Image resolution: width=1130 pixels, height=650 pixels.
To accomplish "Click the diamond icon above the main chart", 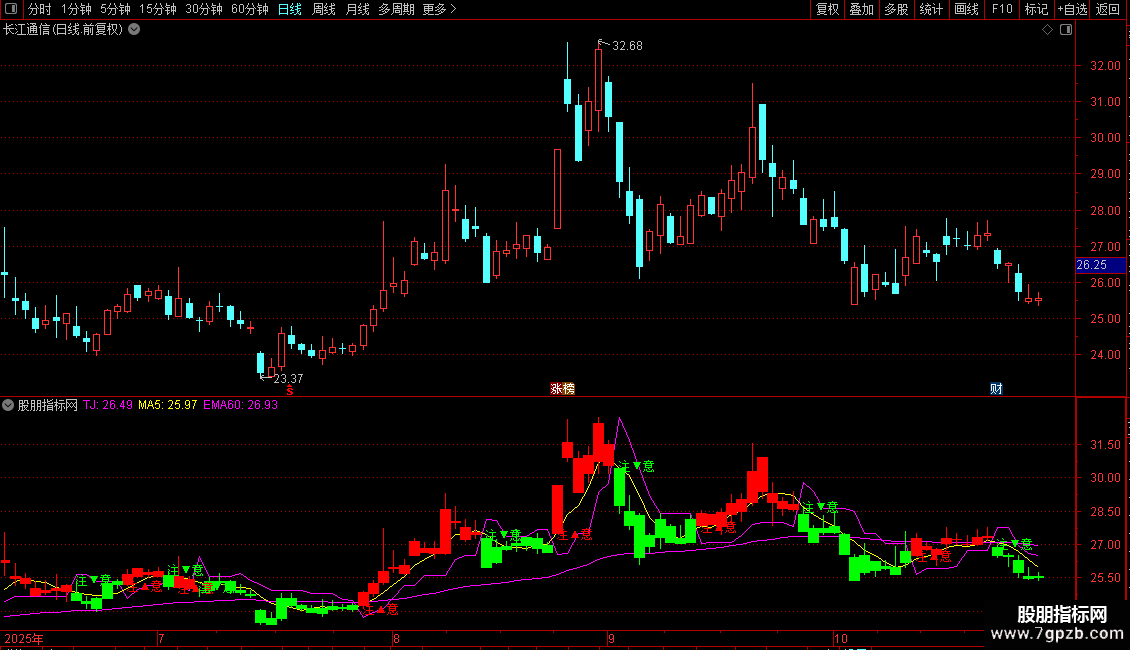I will click(1048, 30).
